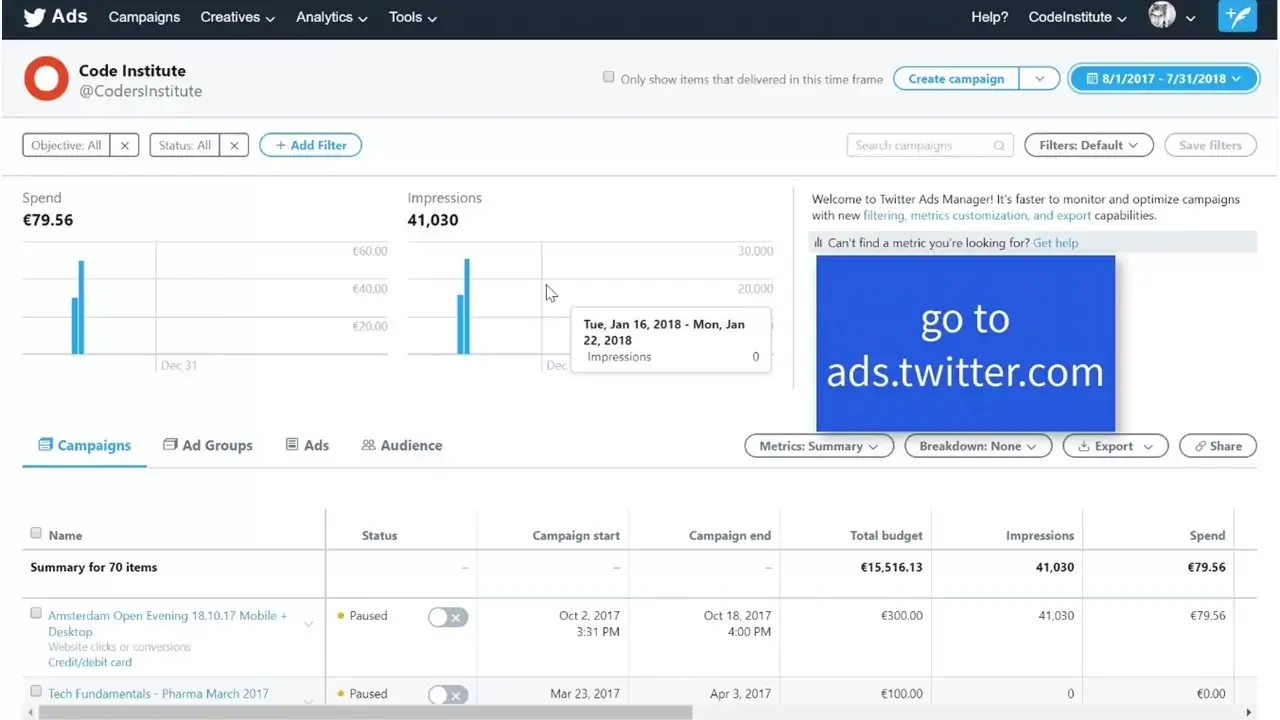Open the Analytics dropdown menu

(332, 17)
